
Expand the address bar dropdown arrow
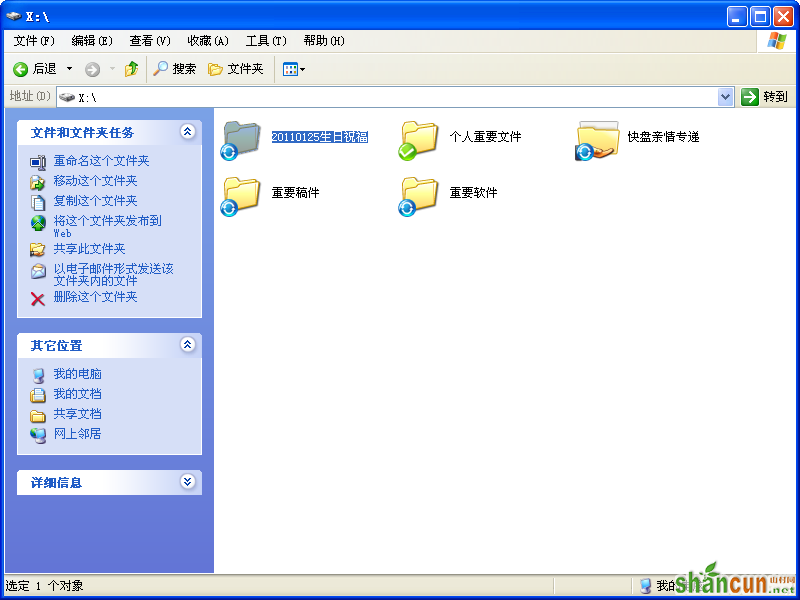coord(726,97)
